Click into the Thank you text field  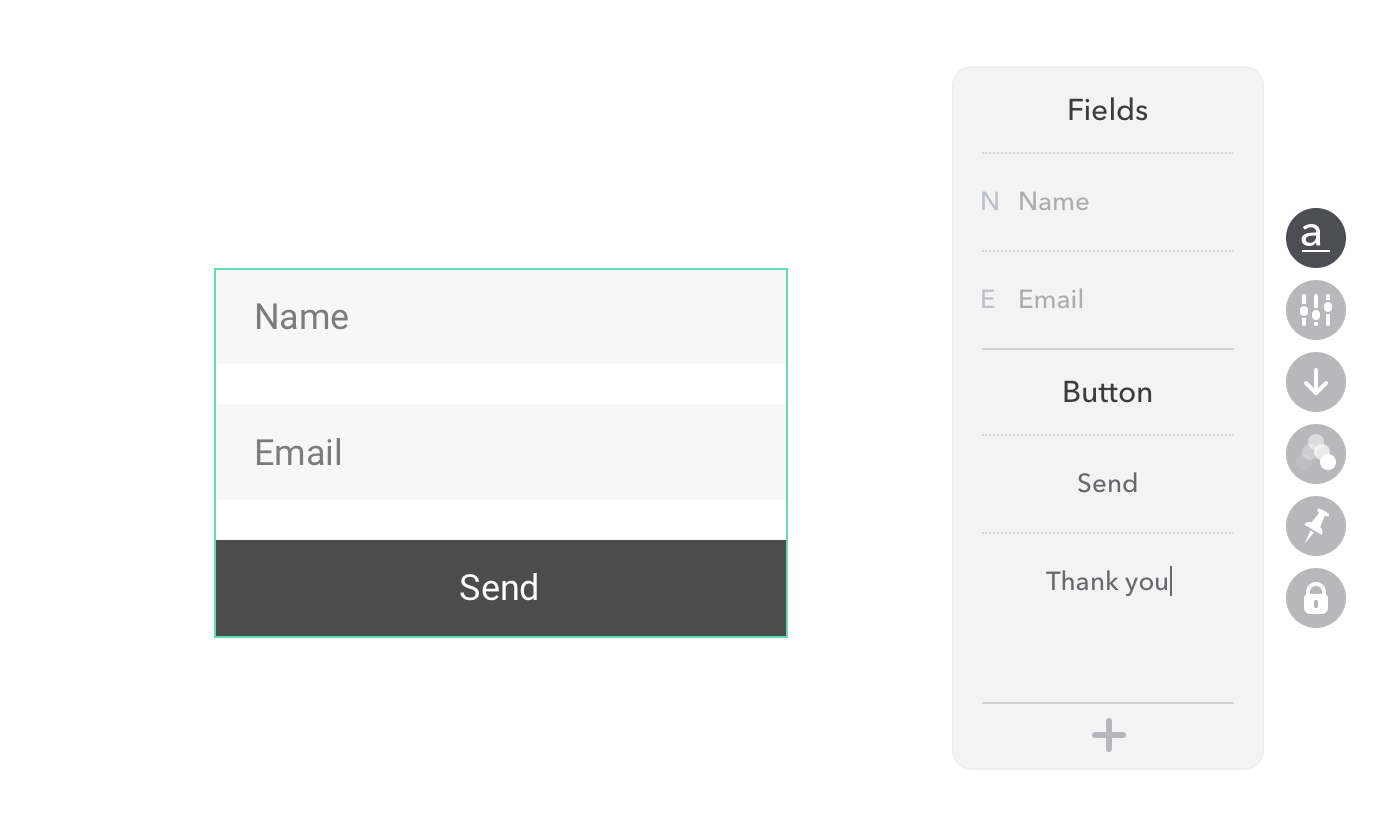(x=1108, y=582)
